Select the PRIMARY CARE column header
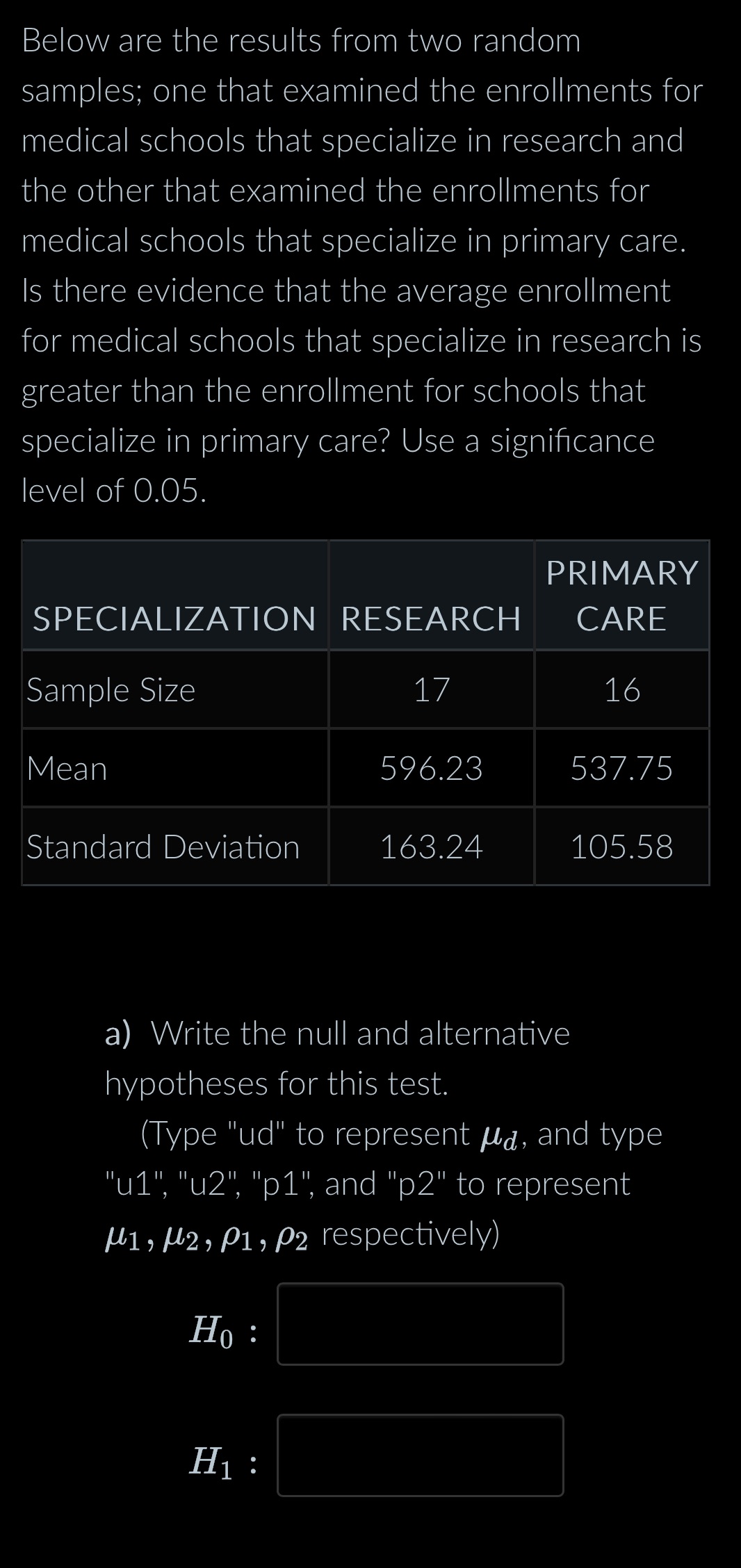Viewport: 741px width, 1568px height. click(x=621, y=594)
